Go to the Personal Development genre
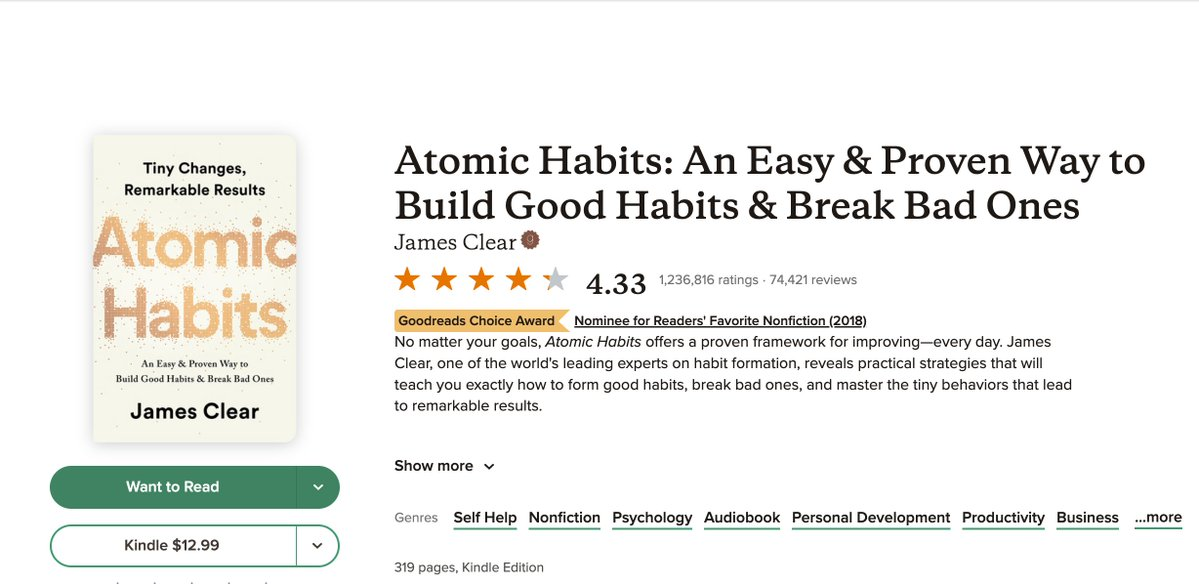 [x=871, y=517]
